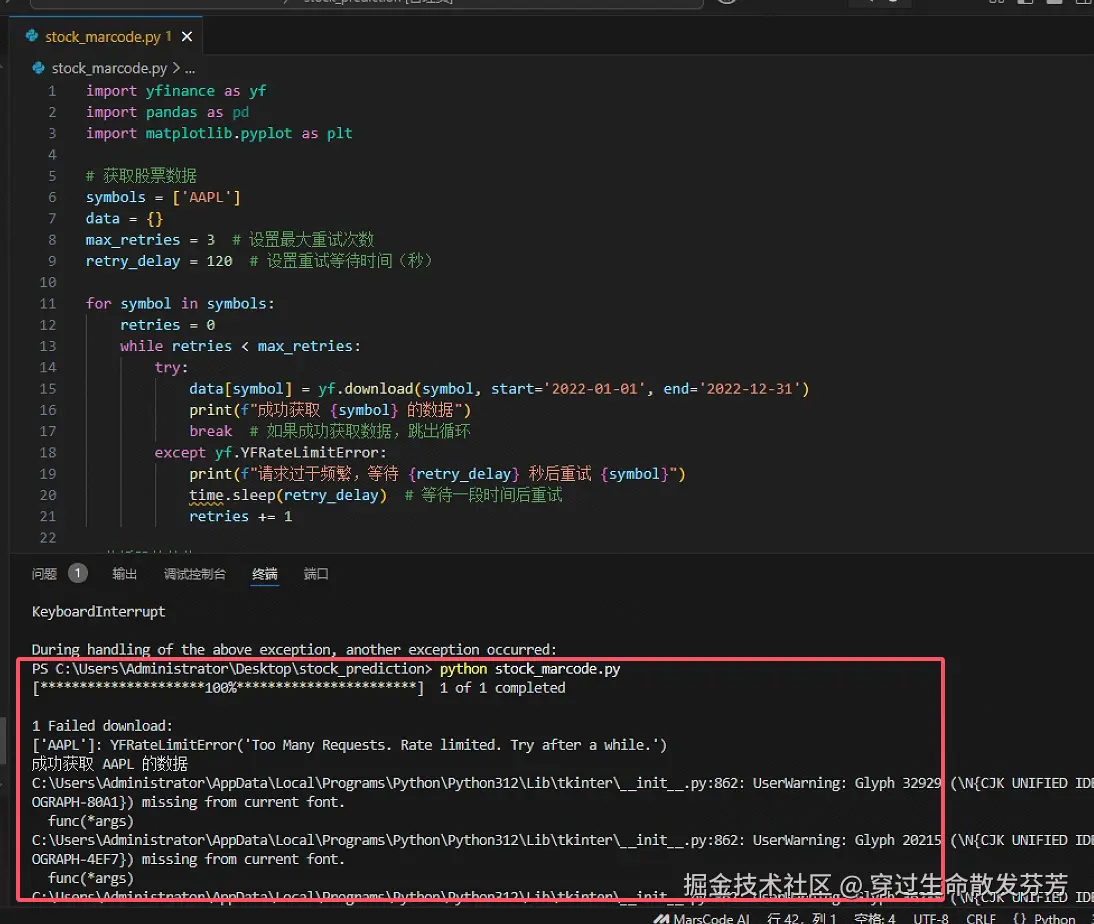Click 'max_retries = 3' assignment on line 8

[x=150, y=239]
